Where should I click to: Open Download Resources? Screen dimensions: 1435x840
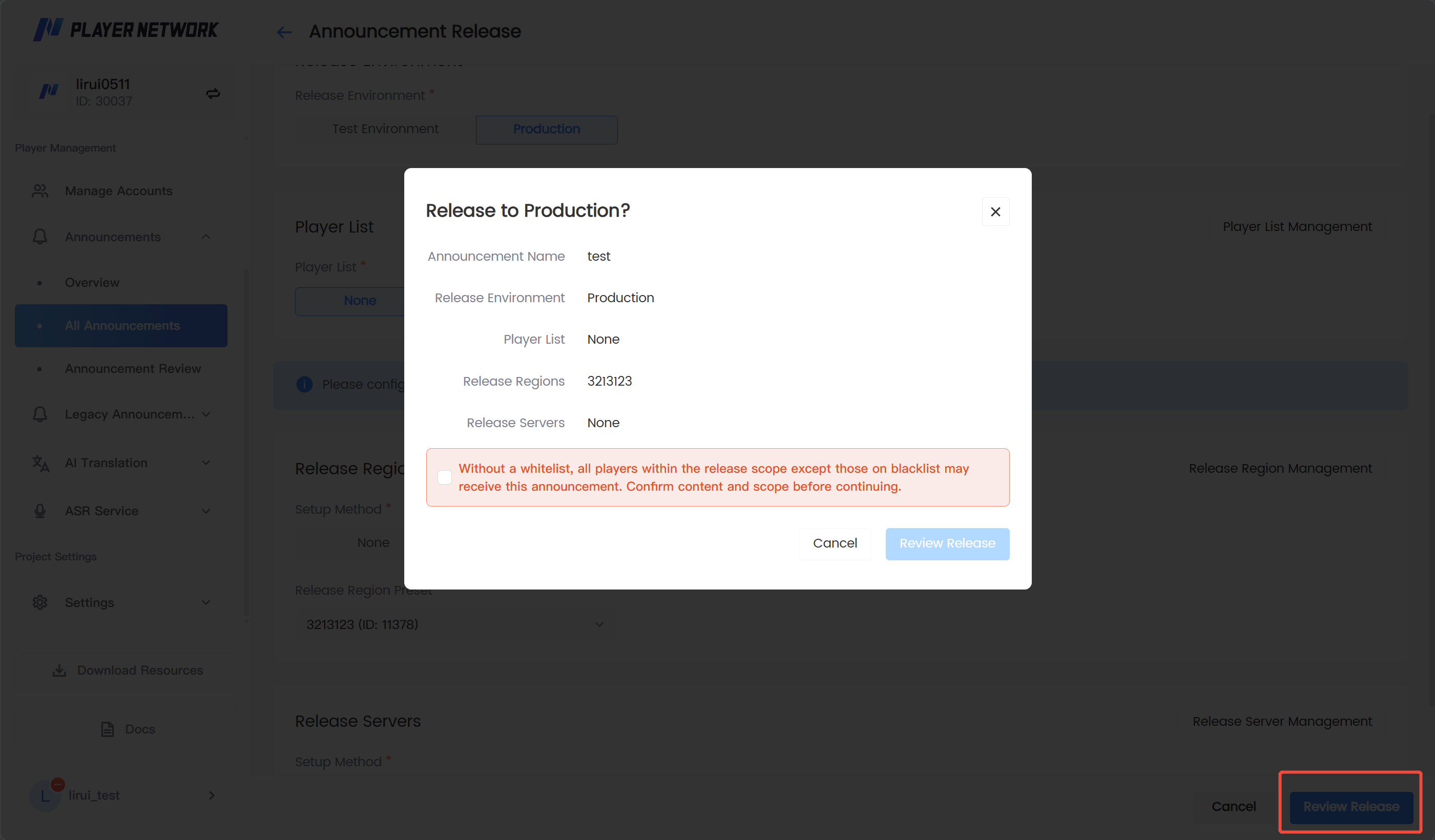click(128, 670)
